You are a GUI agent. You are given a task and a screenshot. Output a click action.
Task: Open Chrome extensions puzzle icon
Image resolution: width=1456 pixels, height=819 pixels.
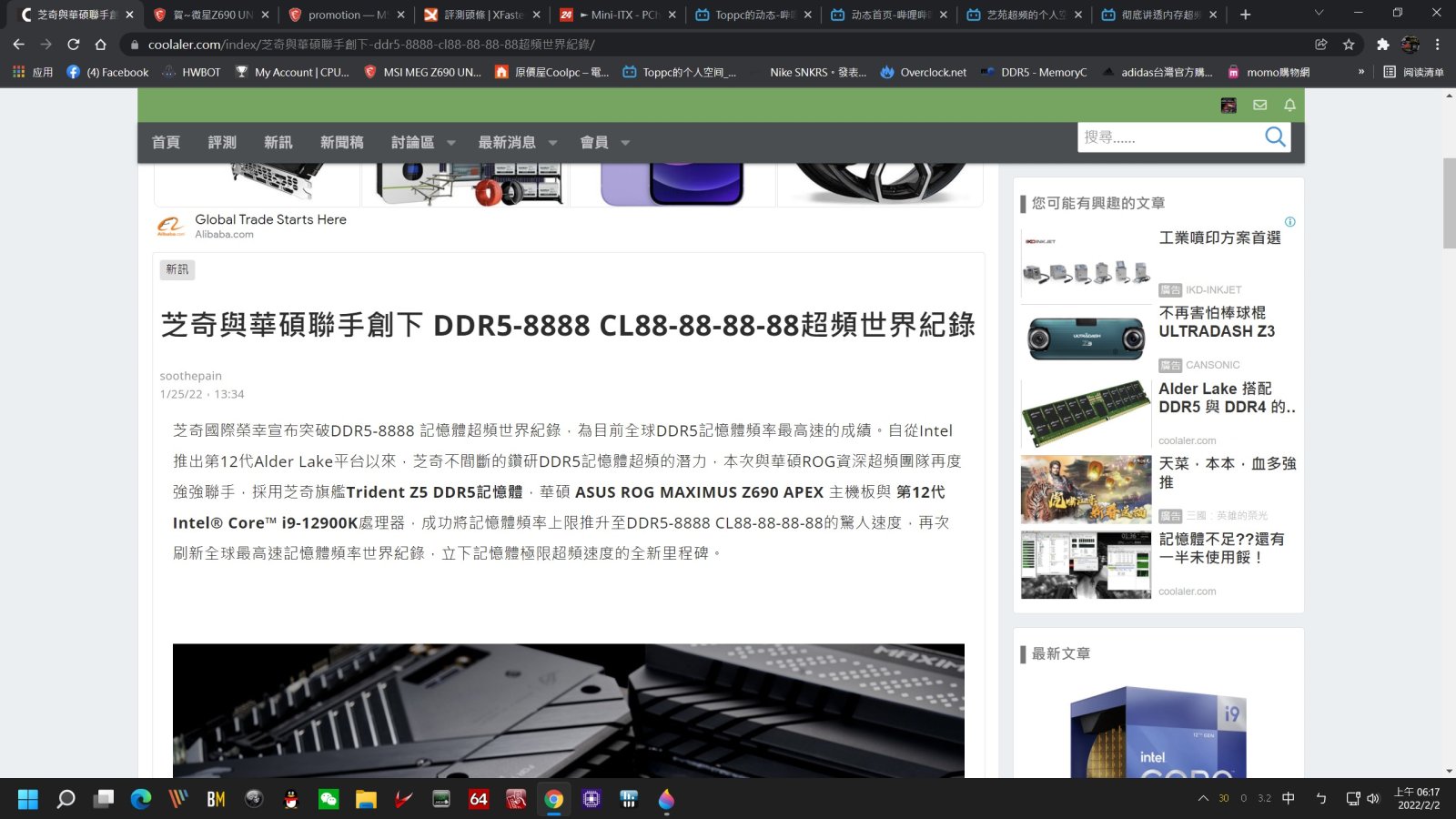(1383, 44)
